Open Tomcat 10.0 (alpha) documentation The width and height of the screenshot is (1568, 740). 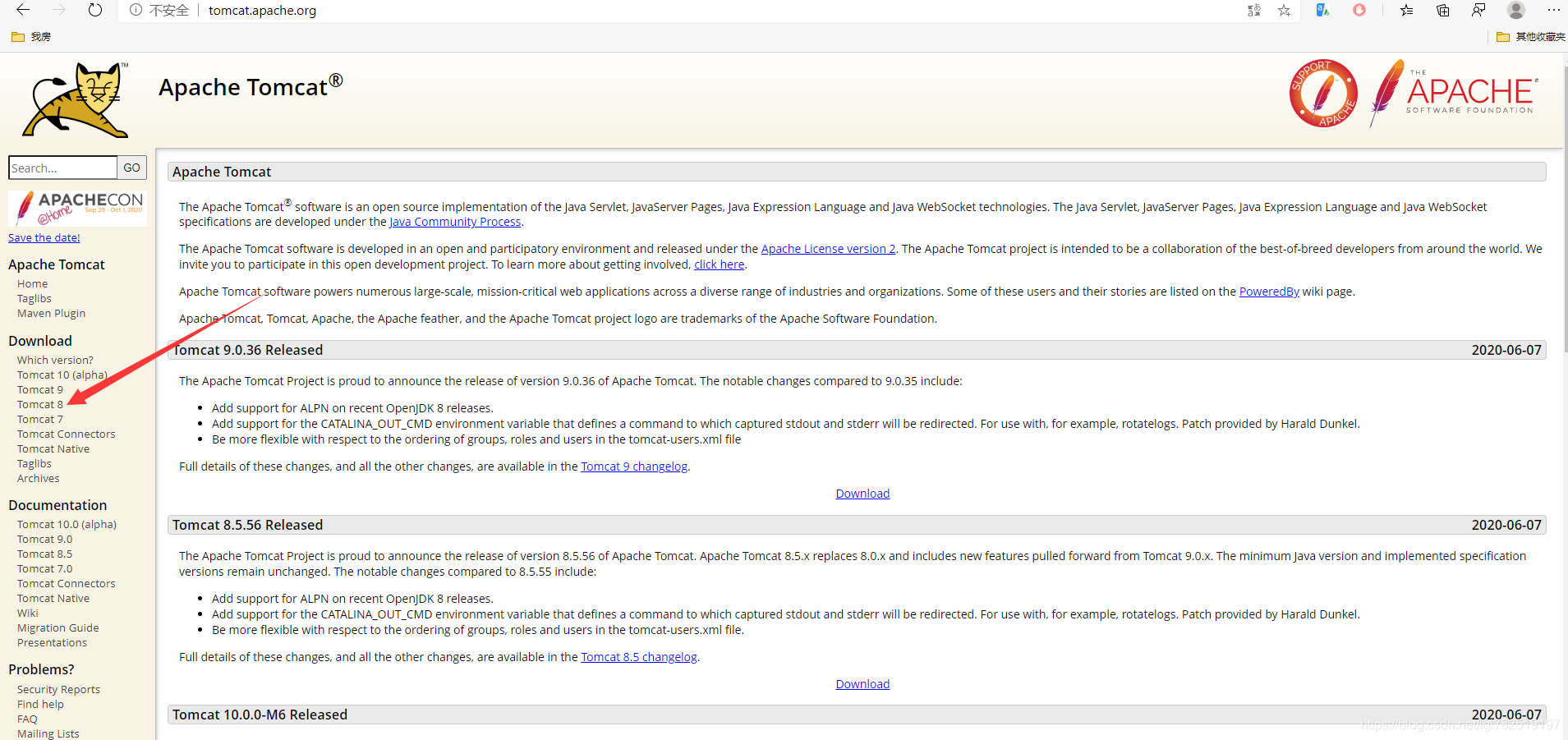point(67,525)
